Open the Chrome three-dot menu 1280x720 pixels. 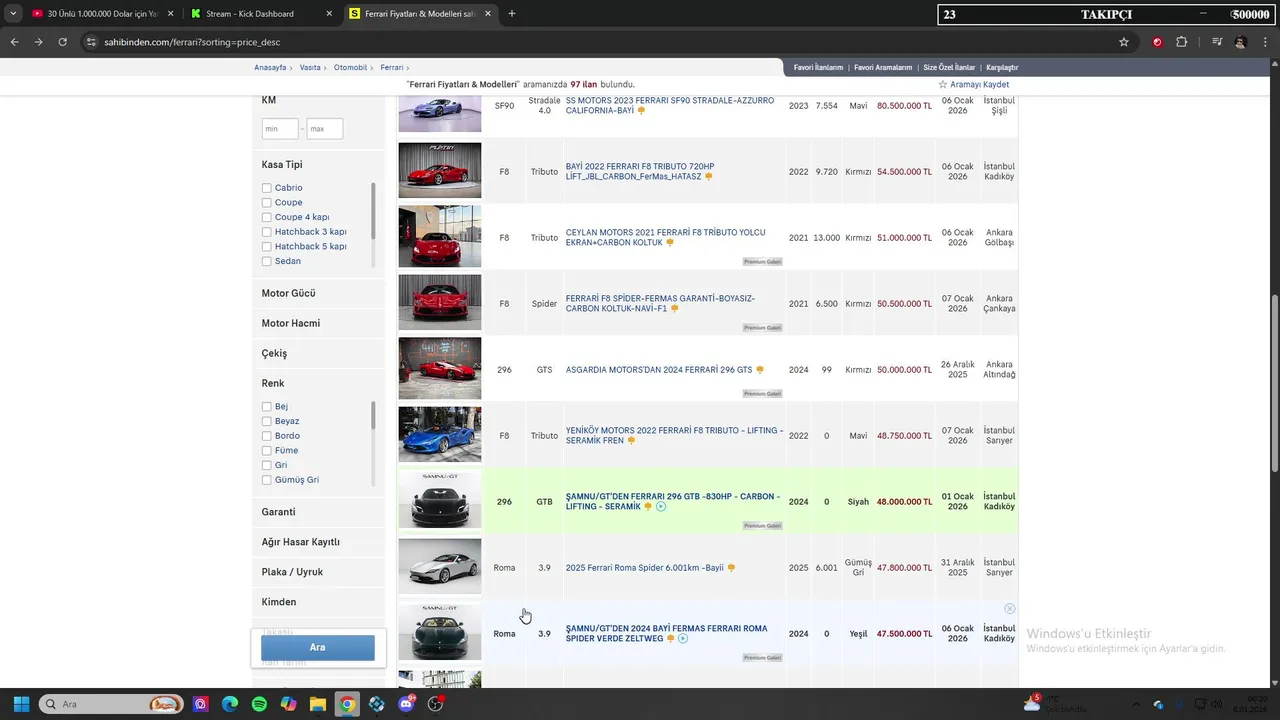click(x=1265, y=42)
